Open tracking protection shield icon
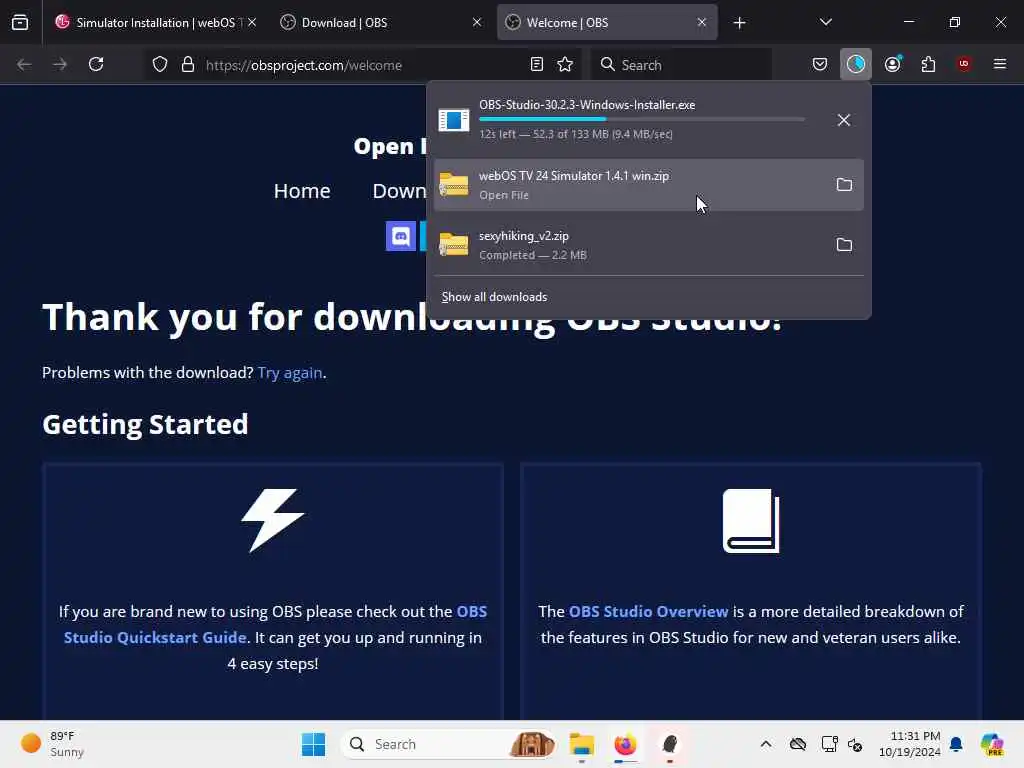This screenshot has height=768, width=1024. coord(160,65)
